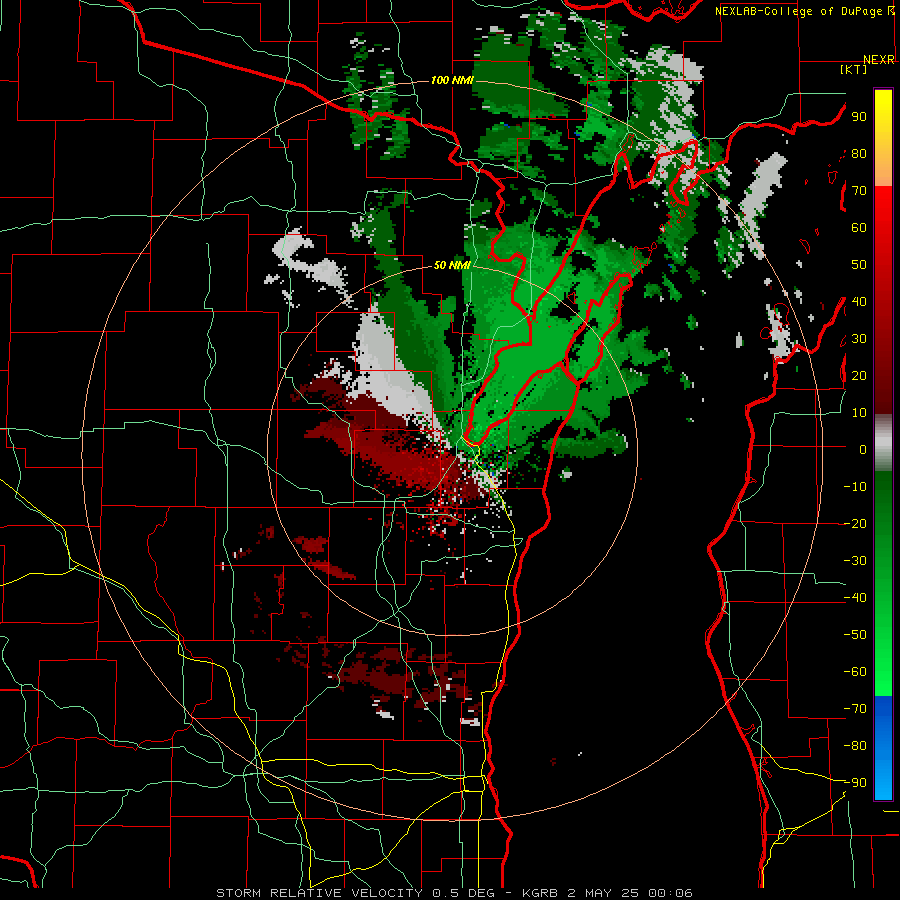
Task: Click the blue segment at color bar bottom
Action: [x=883, y=748]
